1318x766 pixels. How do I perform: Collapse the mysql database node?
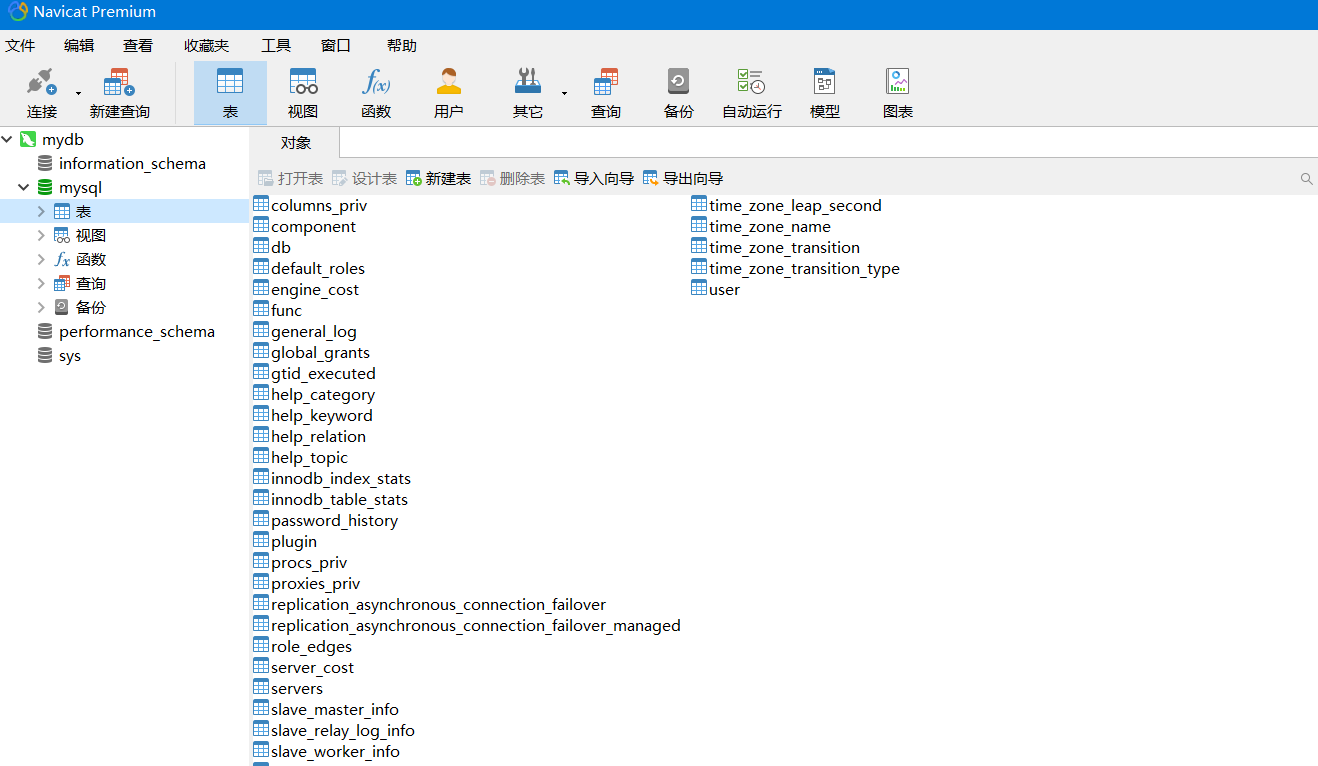point(23,187)
